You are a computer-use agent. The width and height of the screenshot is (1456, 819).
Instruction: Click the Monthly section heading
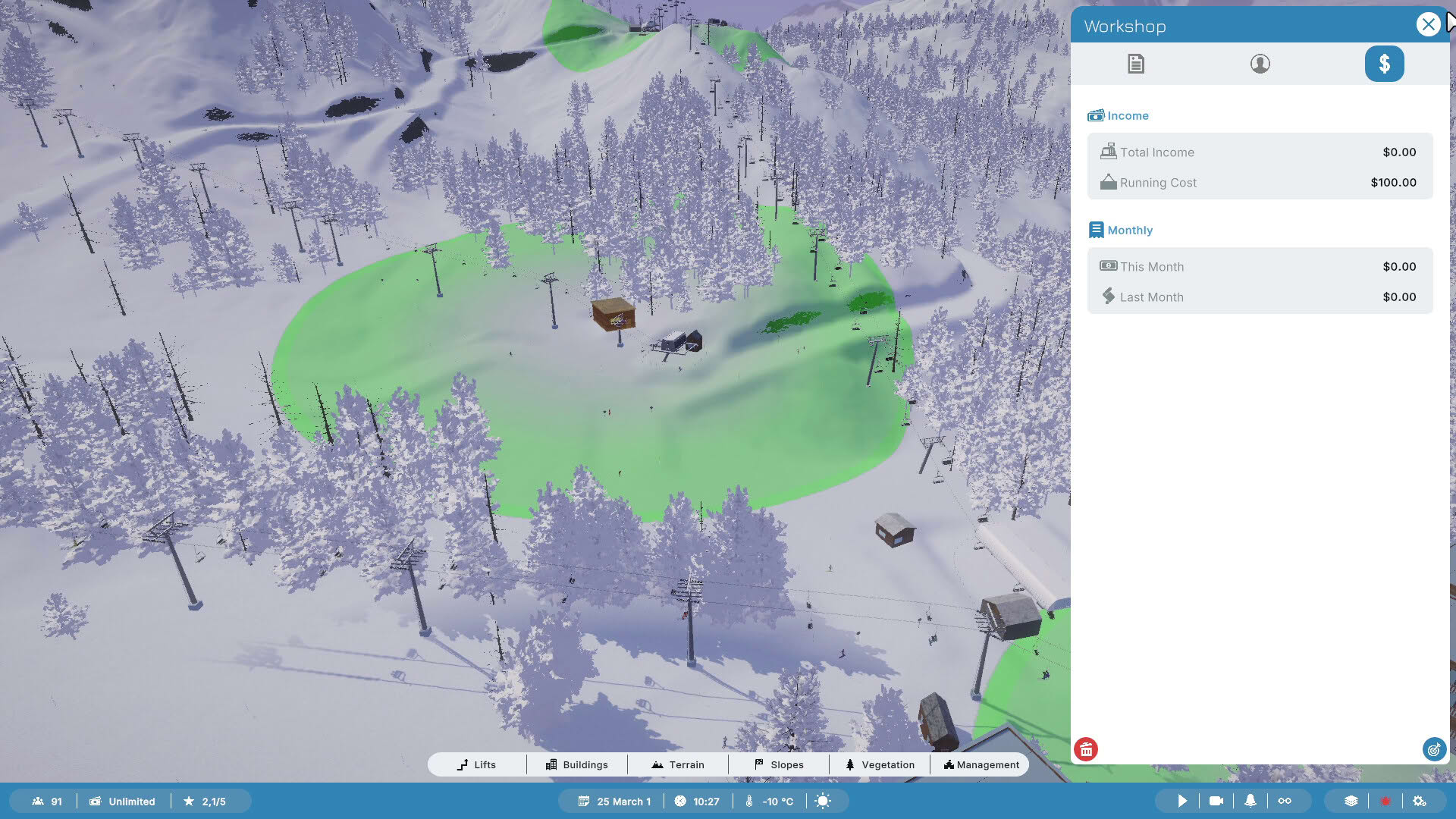point(1121,230)
